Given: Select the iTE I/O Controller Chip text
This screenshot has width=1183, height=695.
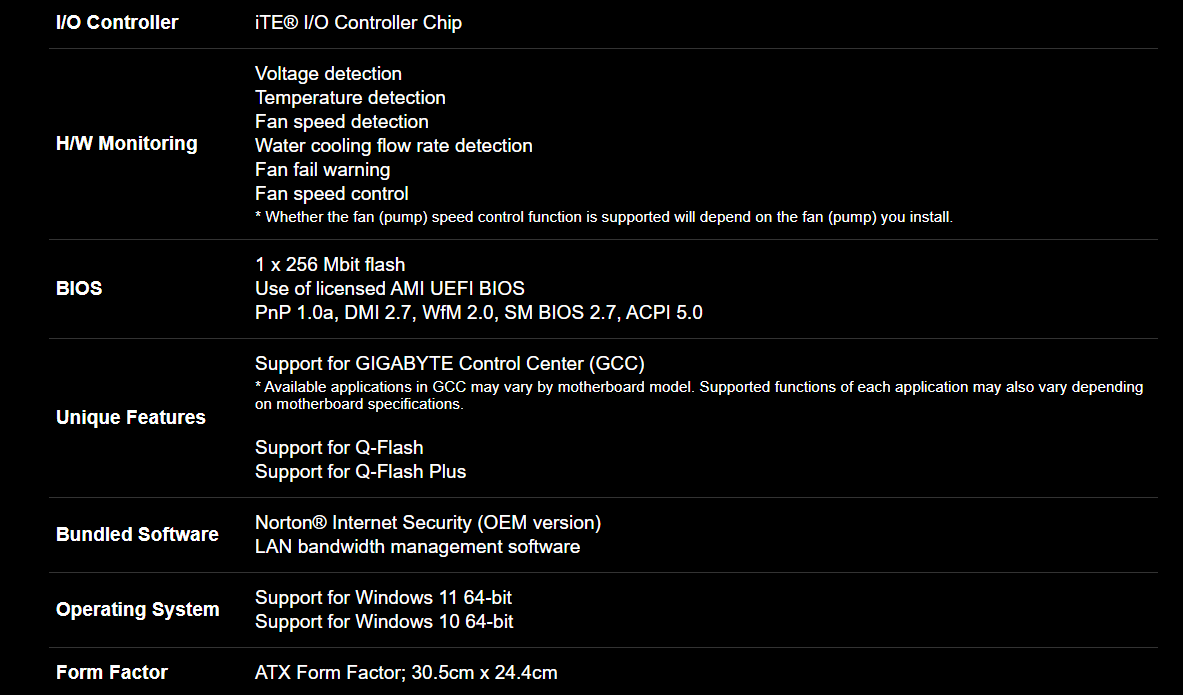Looking at the screenshot, I should pyautogui.click(x=358, y=23).
